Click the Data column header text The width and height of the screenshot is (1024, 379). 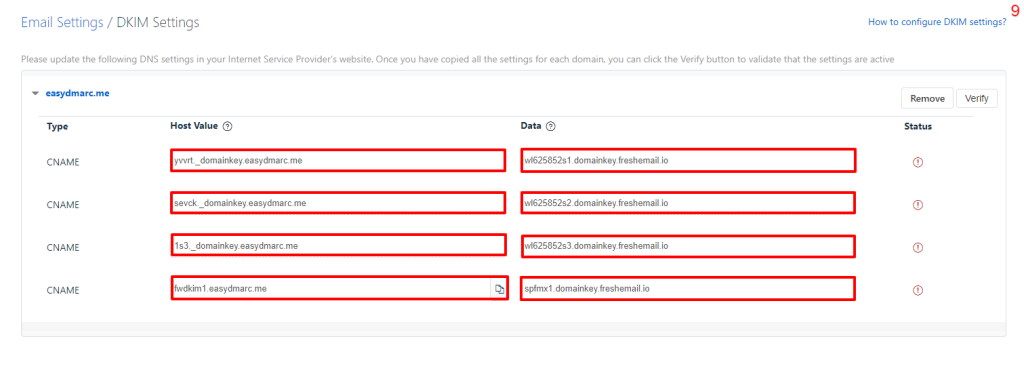click(531, 126)
